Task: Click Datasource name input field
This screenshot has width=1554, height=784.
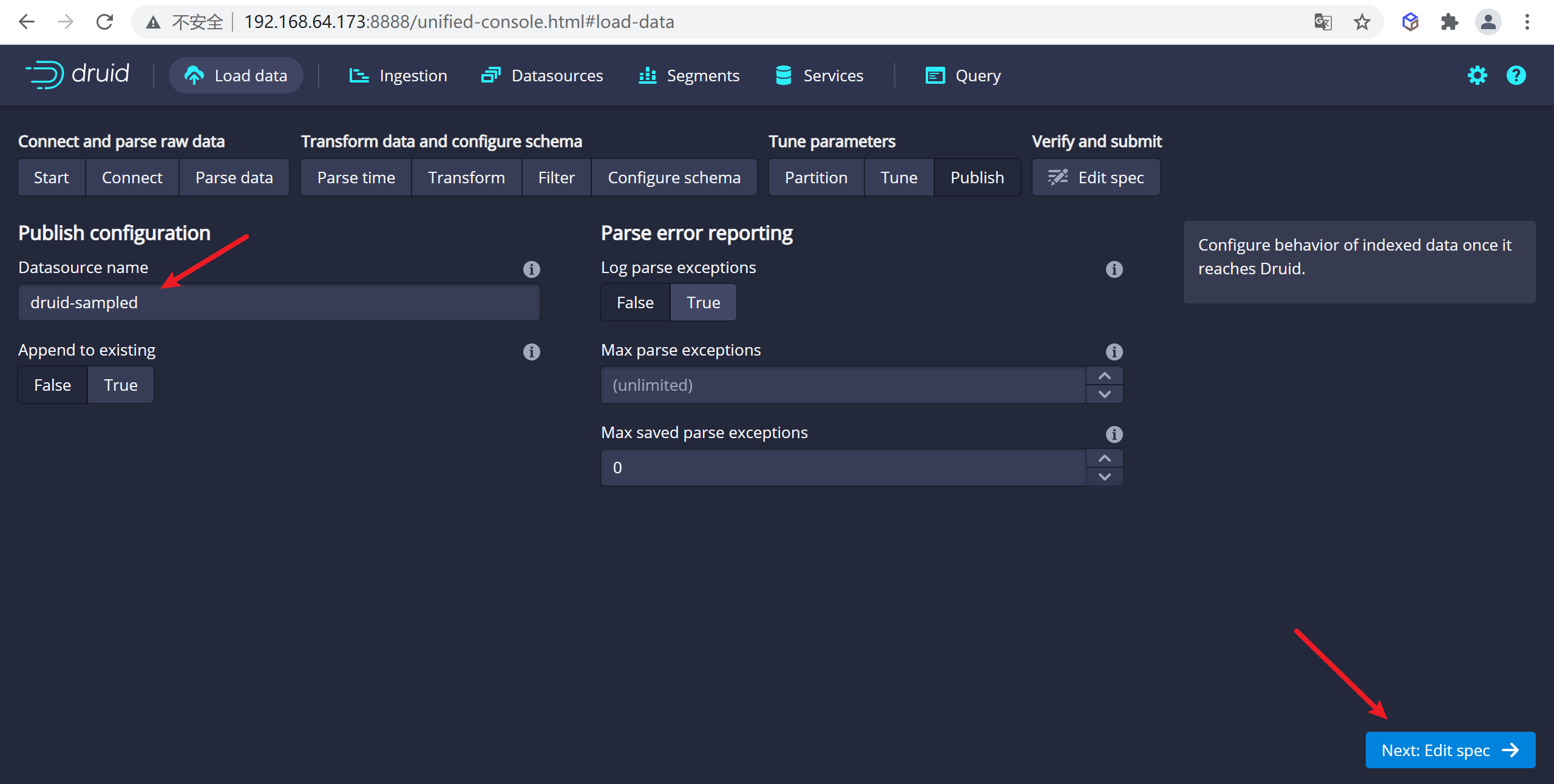Action: 279,302
